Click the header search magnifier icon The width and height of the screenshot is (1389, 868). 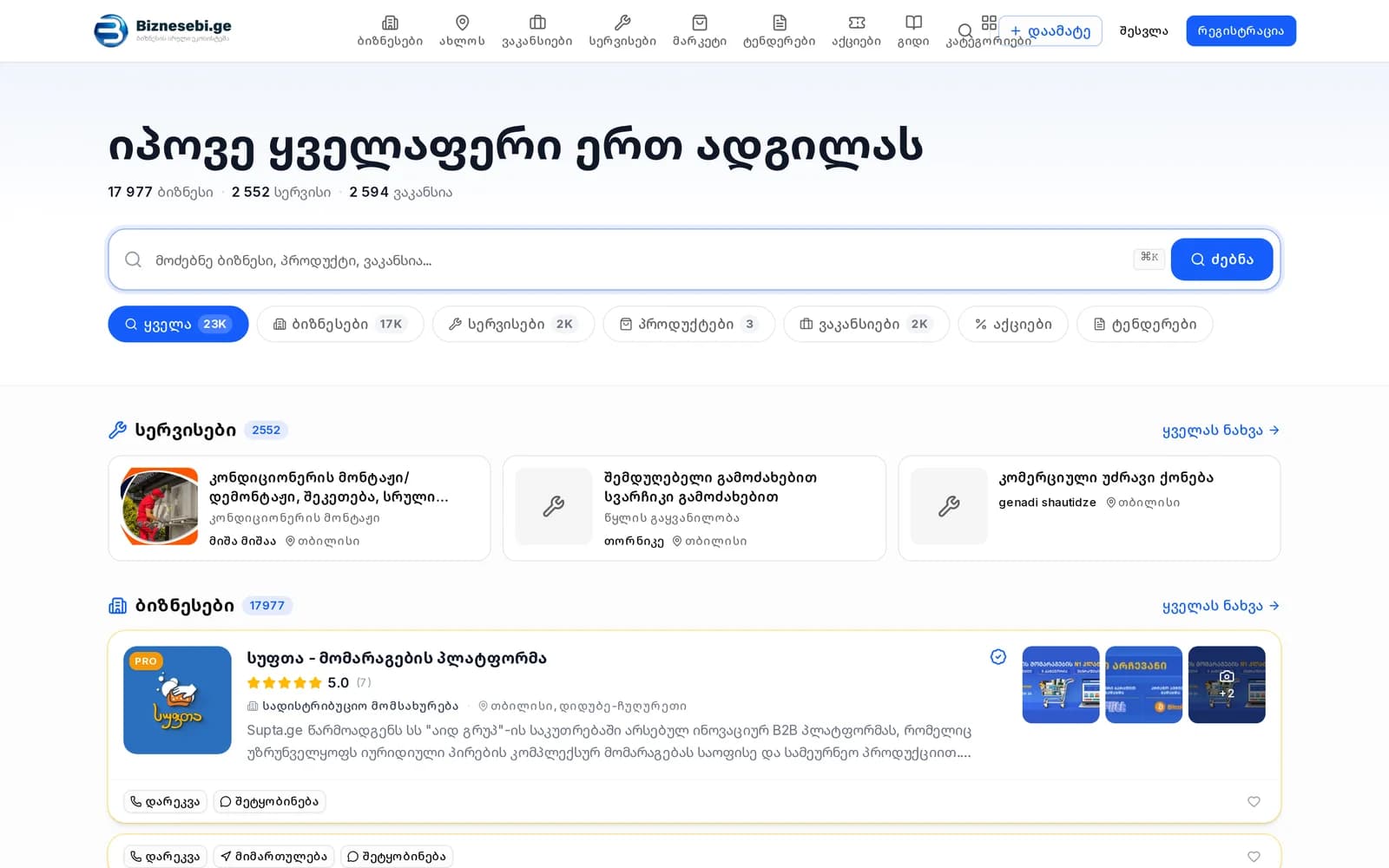(x=964, y=31)
